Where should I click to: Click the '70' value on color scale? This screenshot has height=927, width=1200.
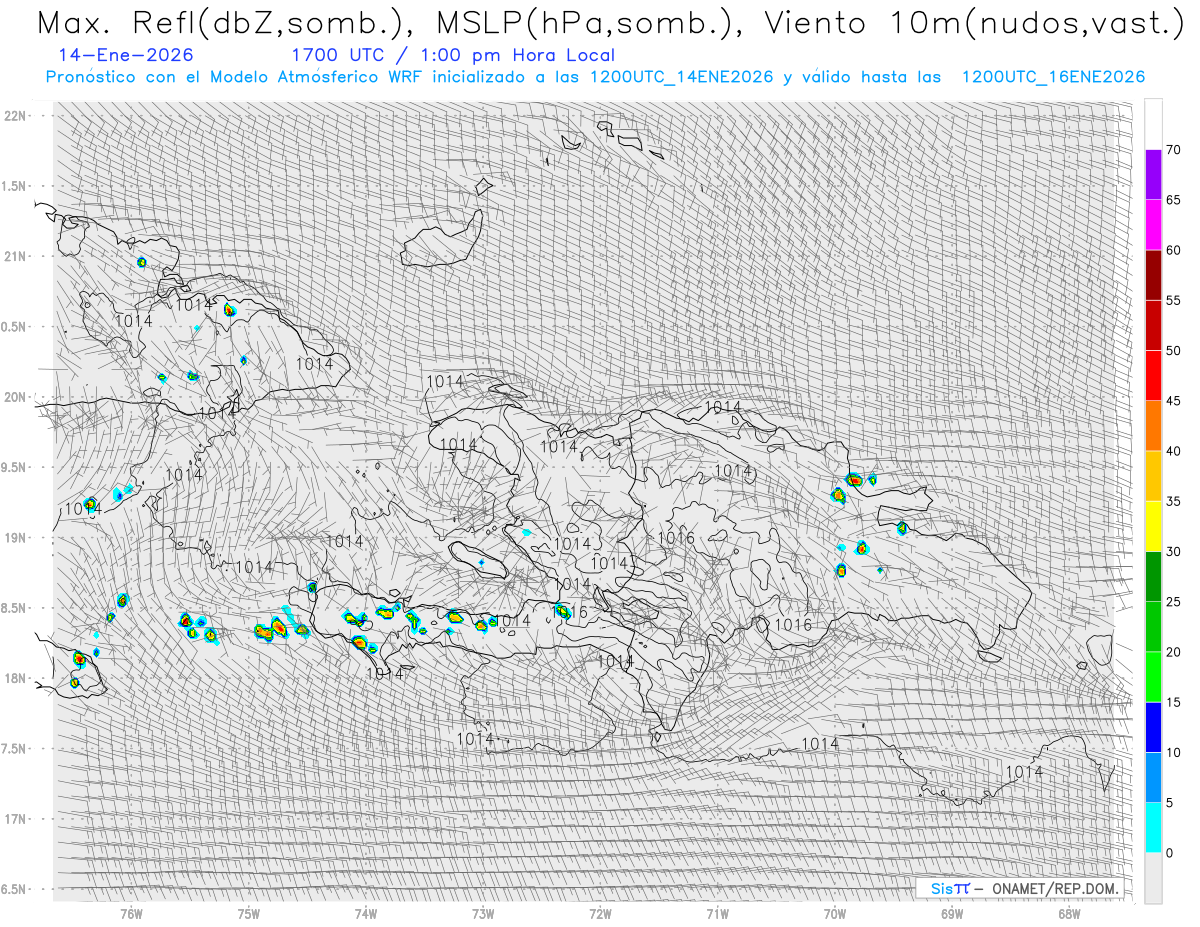click(1173, 150)
